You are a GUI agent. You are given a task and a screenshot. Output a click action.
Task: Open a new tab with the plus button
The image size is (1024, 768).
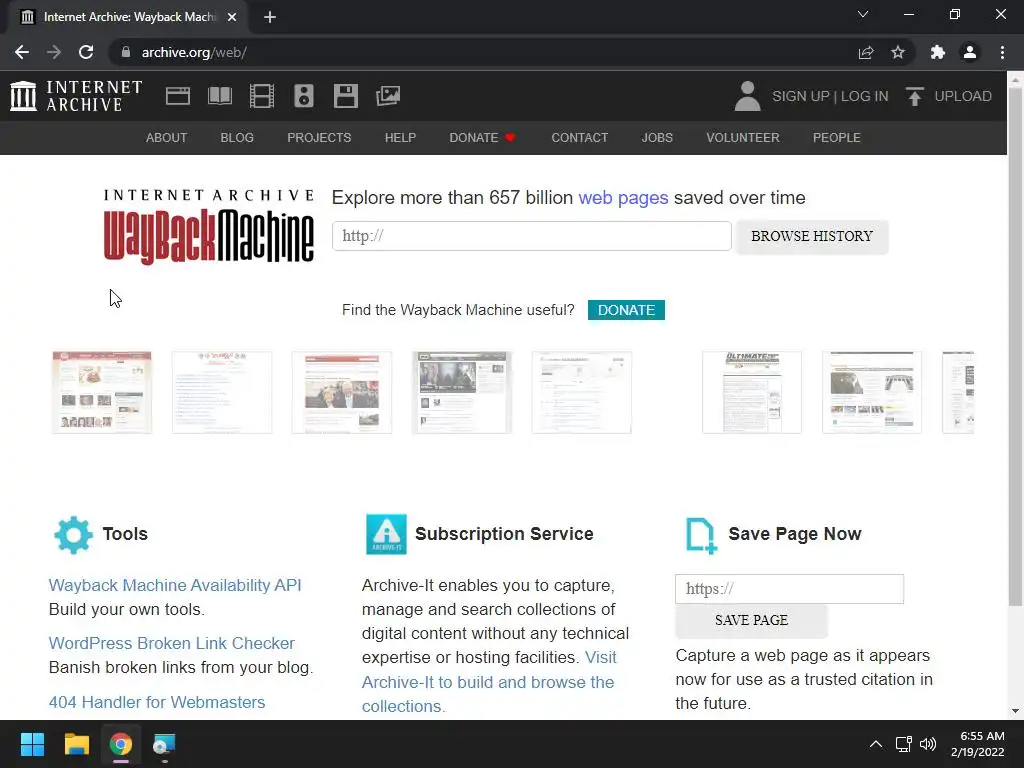tap(270, 17)
